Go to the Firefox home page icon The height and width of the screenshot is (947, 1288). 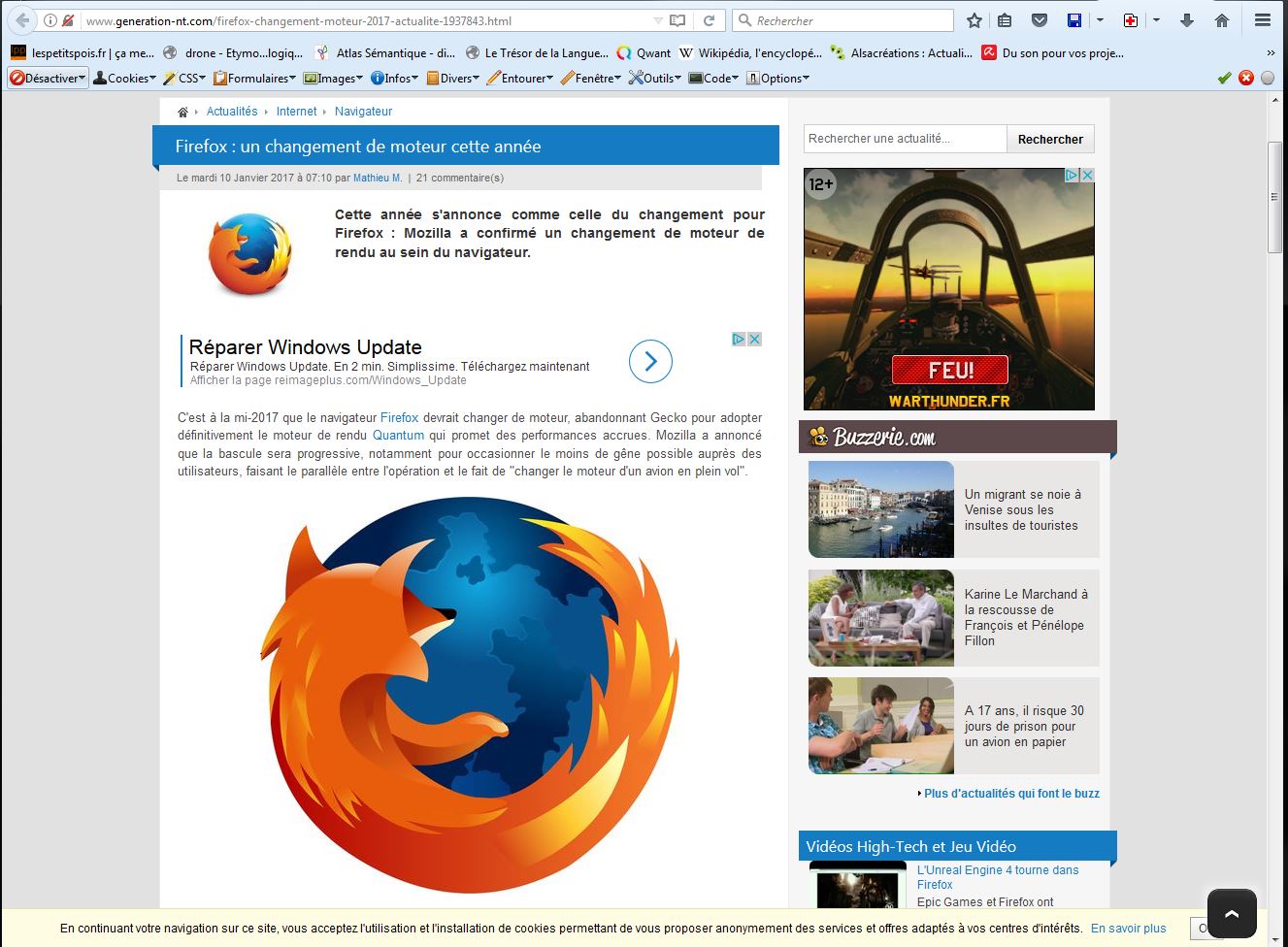click(1222, 20)
